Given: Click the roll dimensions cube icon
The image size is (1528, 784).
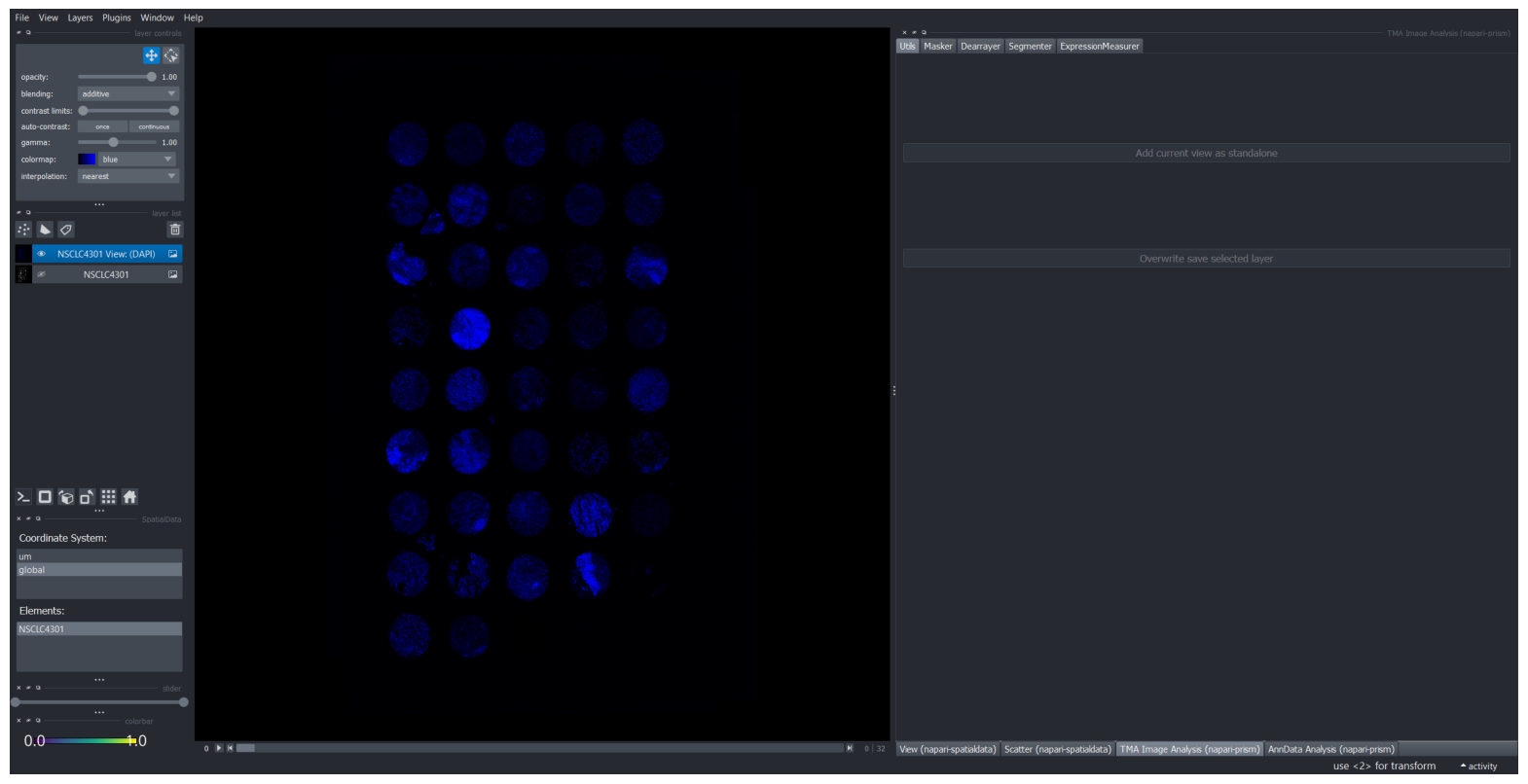Looking at the screenshot, I should pyautogui.click(x=66, y=497).
